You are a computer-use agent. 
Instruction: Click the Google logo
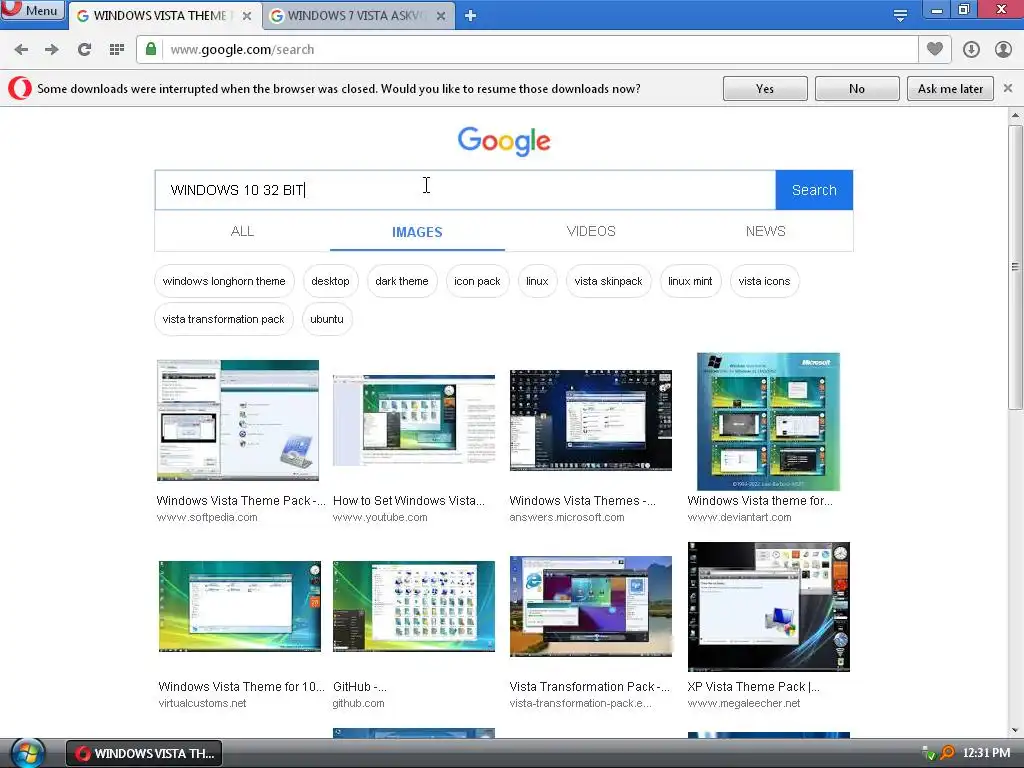[x=504, y=141]
